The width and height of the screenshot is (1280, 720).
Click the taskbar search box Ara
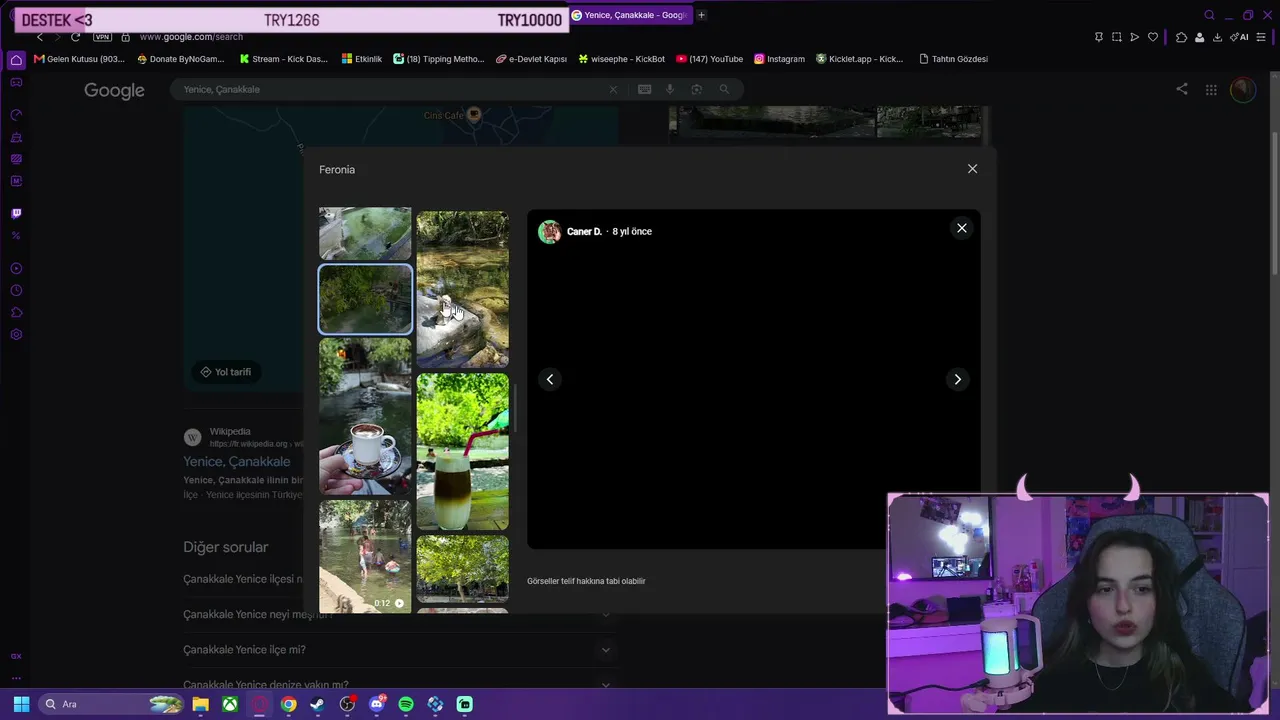(x=112, y=704)
